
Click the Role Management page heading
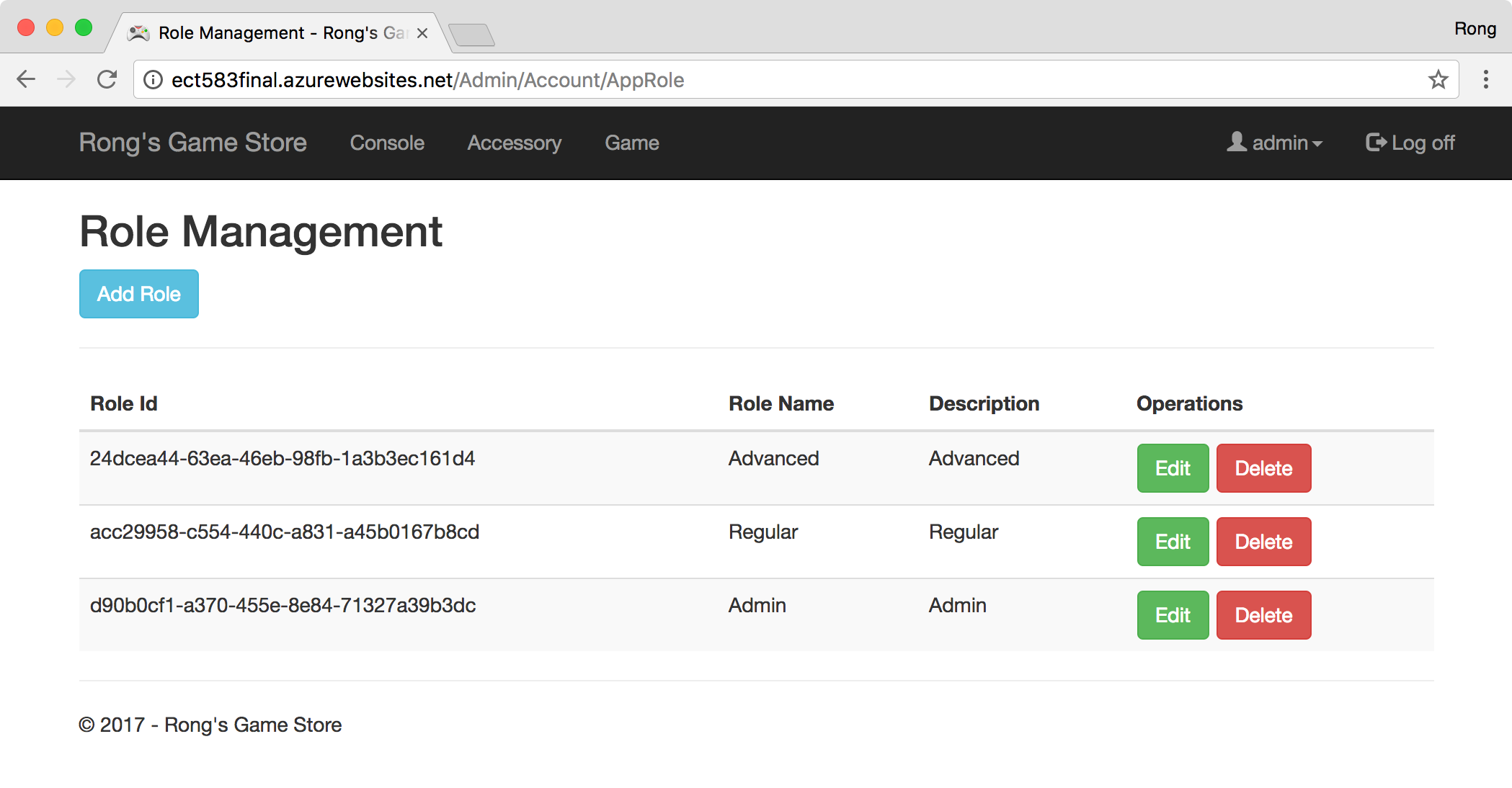pos(261,232)
